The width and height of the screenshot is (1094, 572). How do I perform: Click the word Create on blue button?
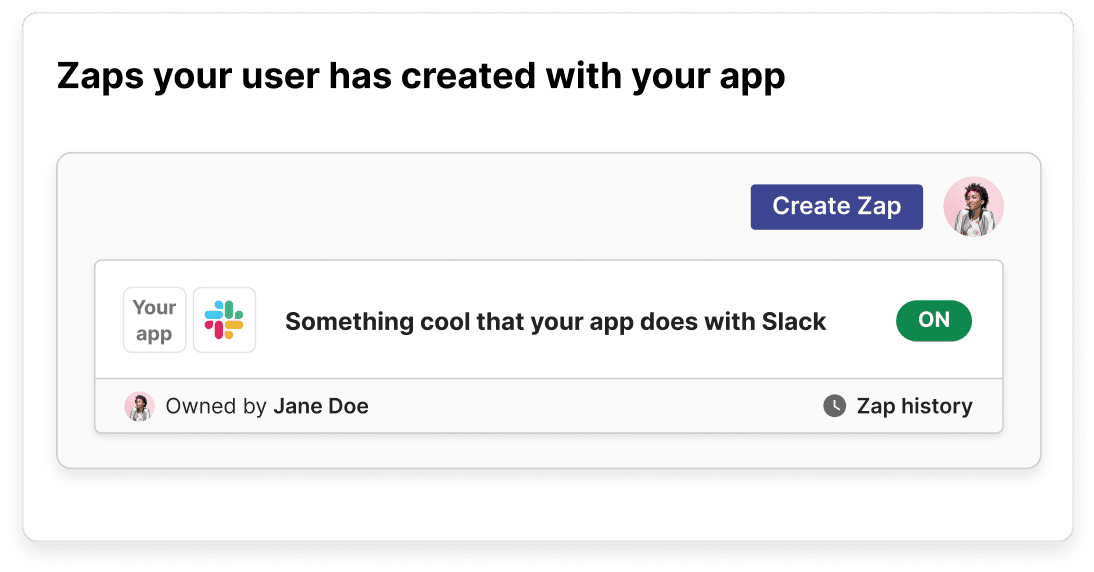(811, 207)
